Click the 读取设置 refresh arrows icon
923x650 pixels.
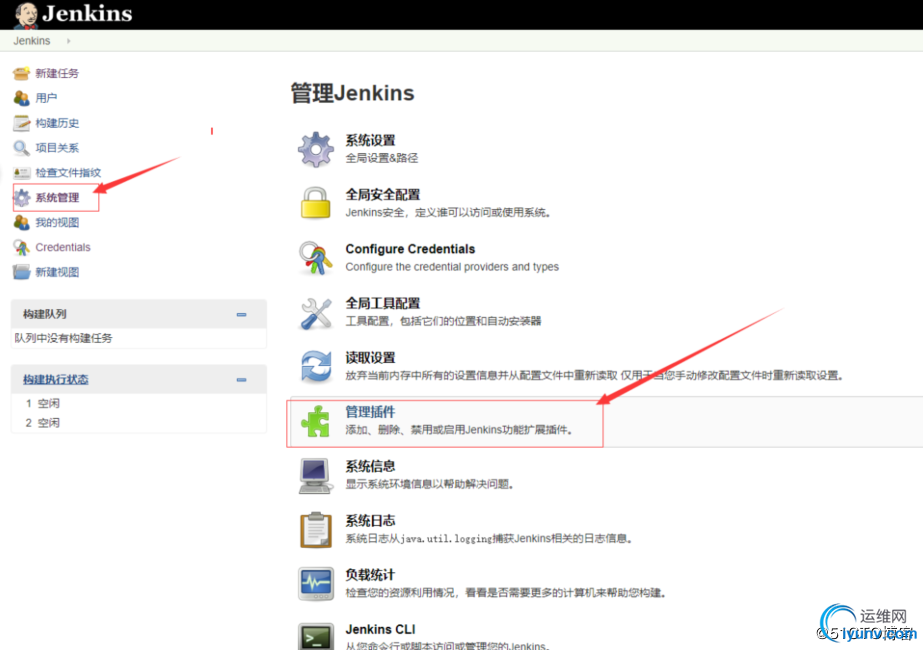point(316,366)
